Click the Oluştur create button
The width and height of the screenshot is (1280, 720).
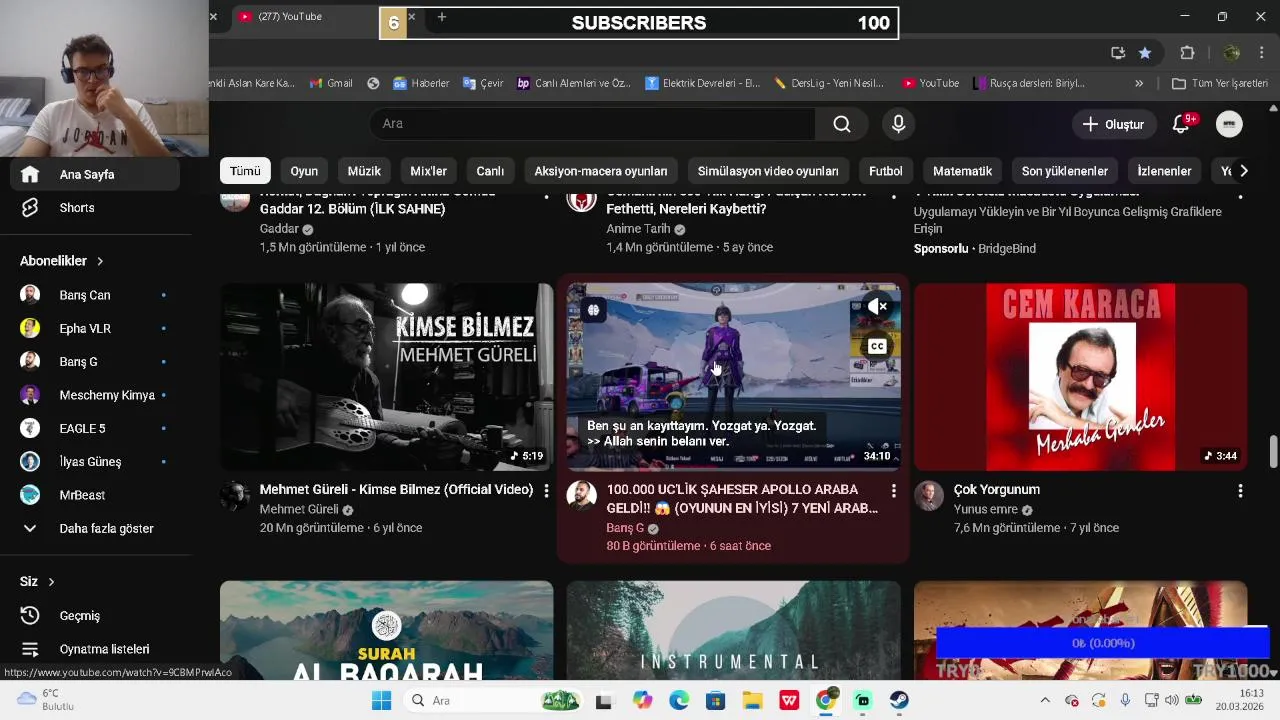1113,124
